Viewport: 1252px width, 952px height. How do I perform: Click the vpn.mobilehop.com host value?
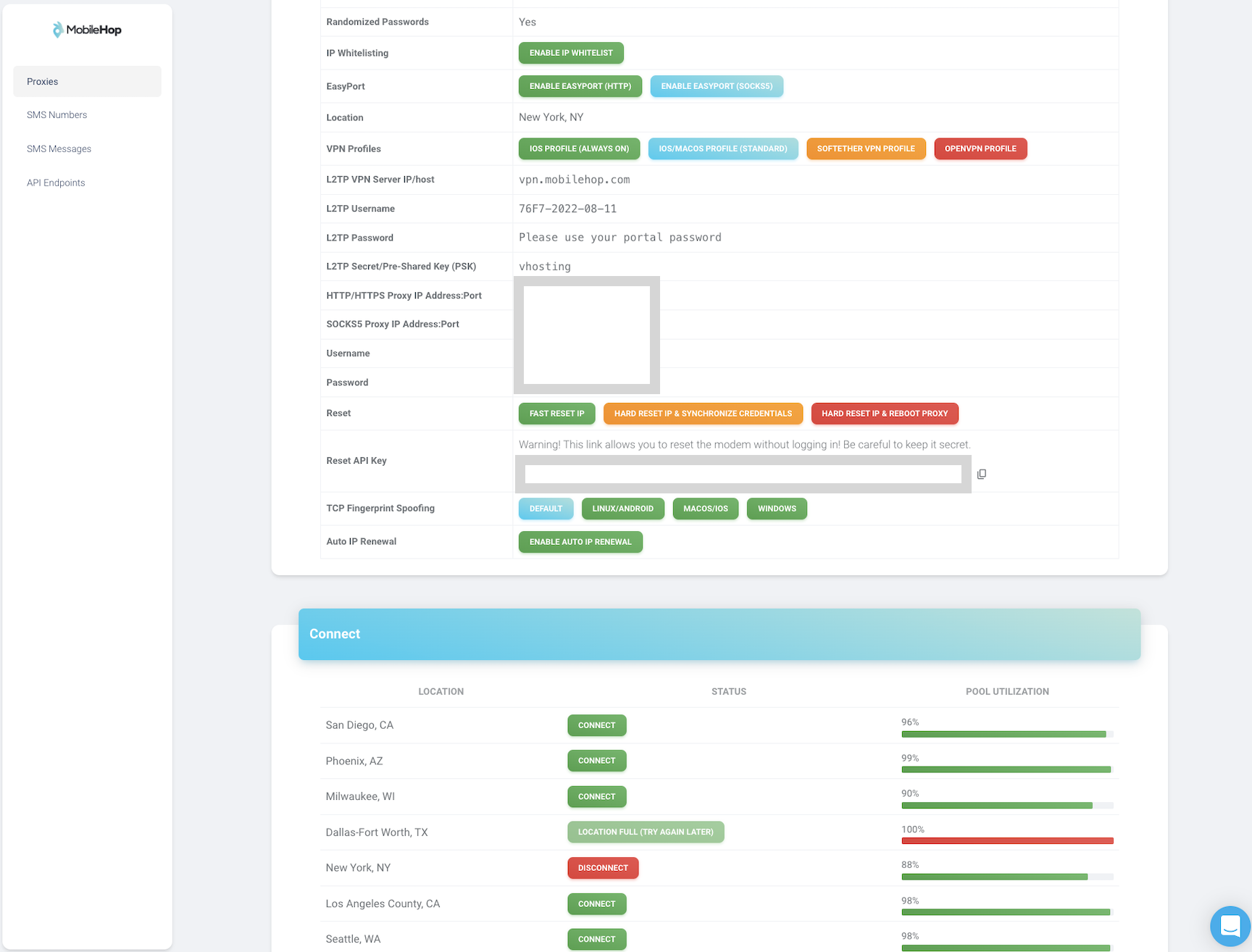coord(574,180)
